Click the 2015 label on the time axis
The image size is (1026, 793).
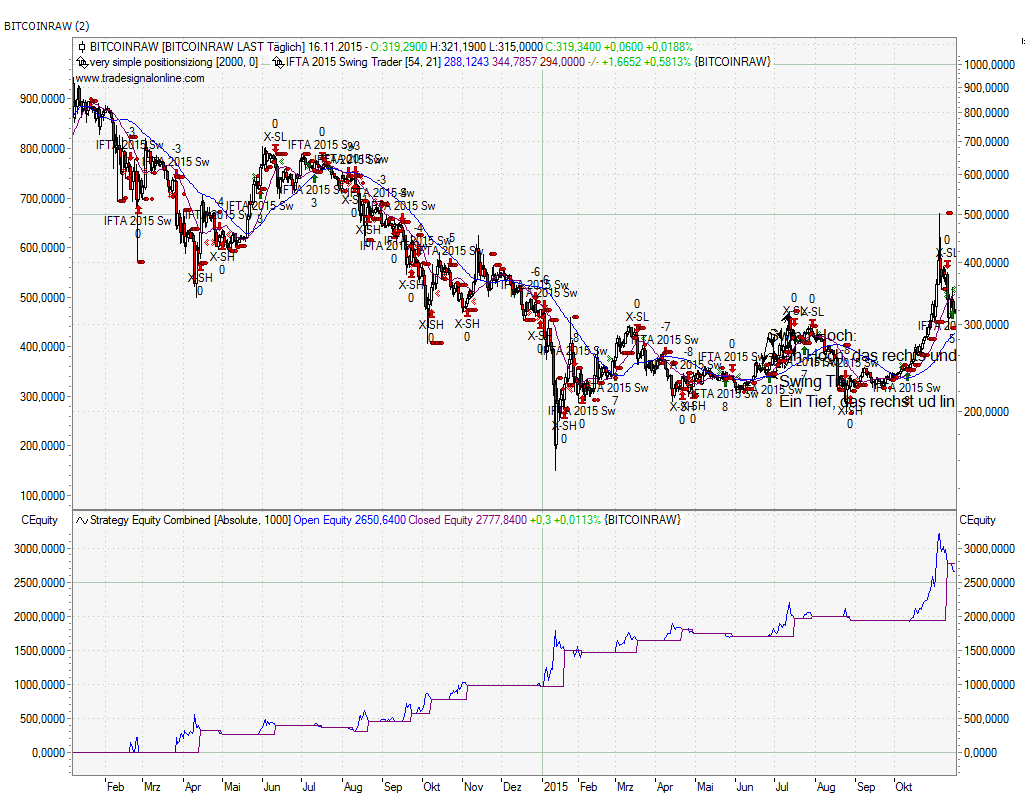[556, 787]
